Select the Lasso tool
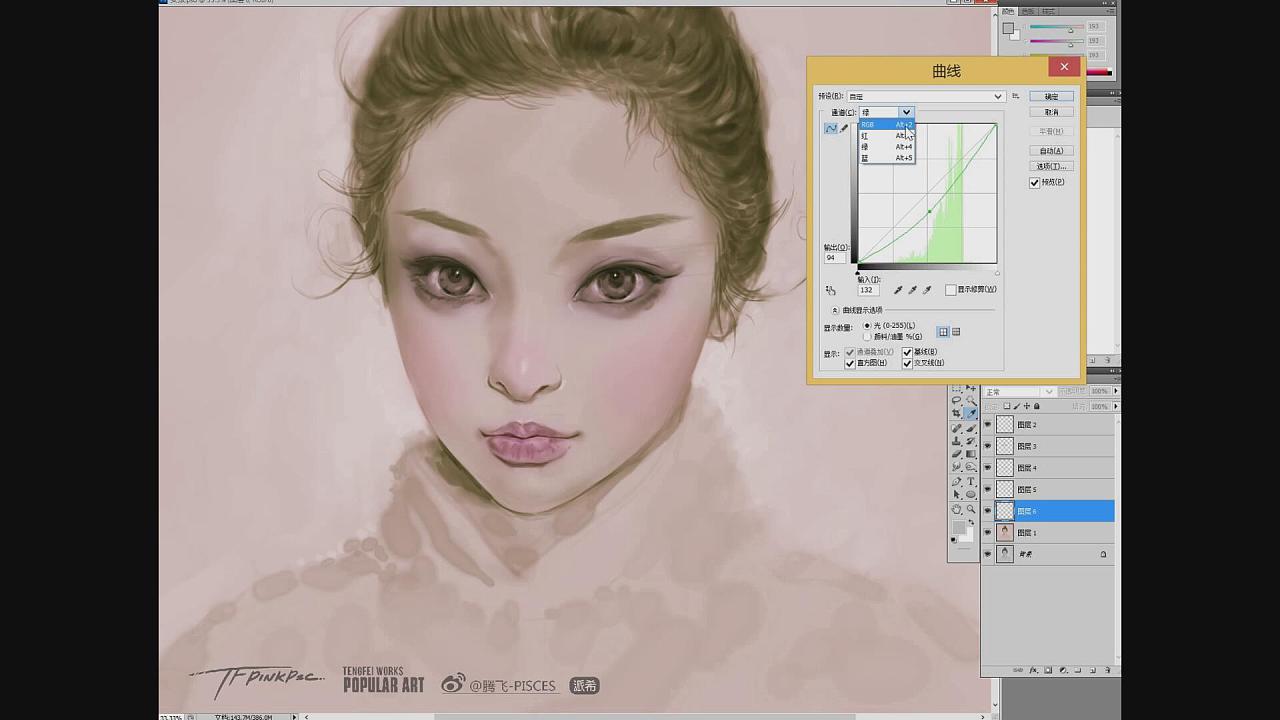This screenshot has width=1280, height=720. [x=957, y=400]
